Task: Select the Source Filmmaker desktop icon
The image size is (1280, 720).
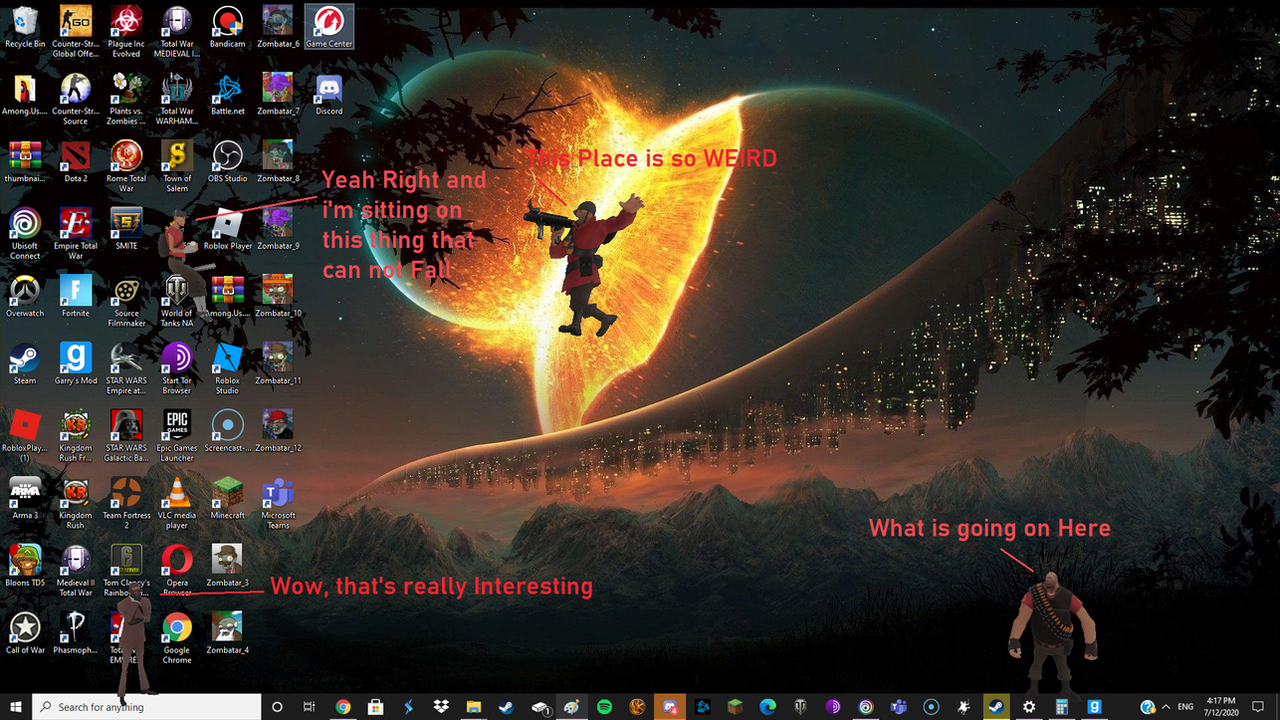Action: pyautogui.click(x=126, y=300)
